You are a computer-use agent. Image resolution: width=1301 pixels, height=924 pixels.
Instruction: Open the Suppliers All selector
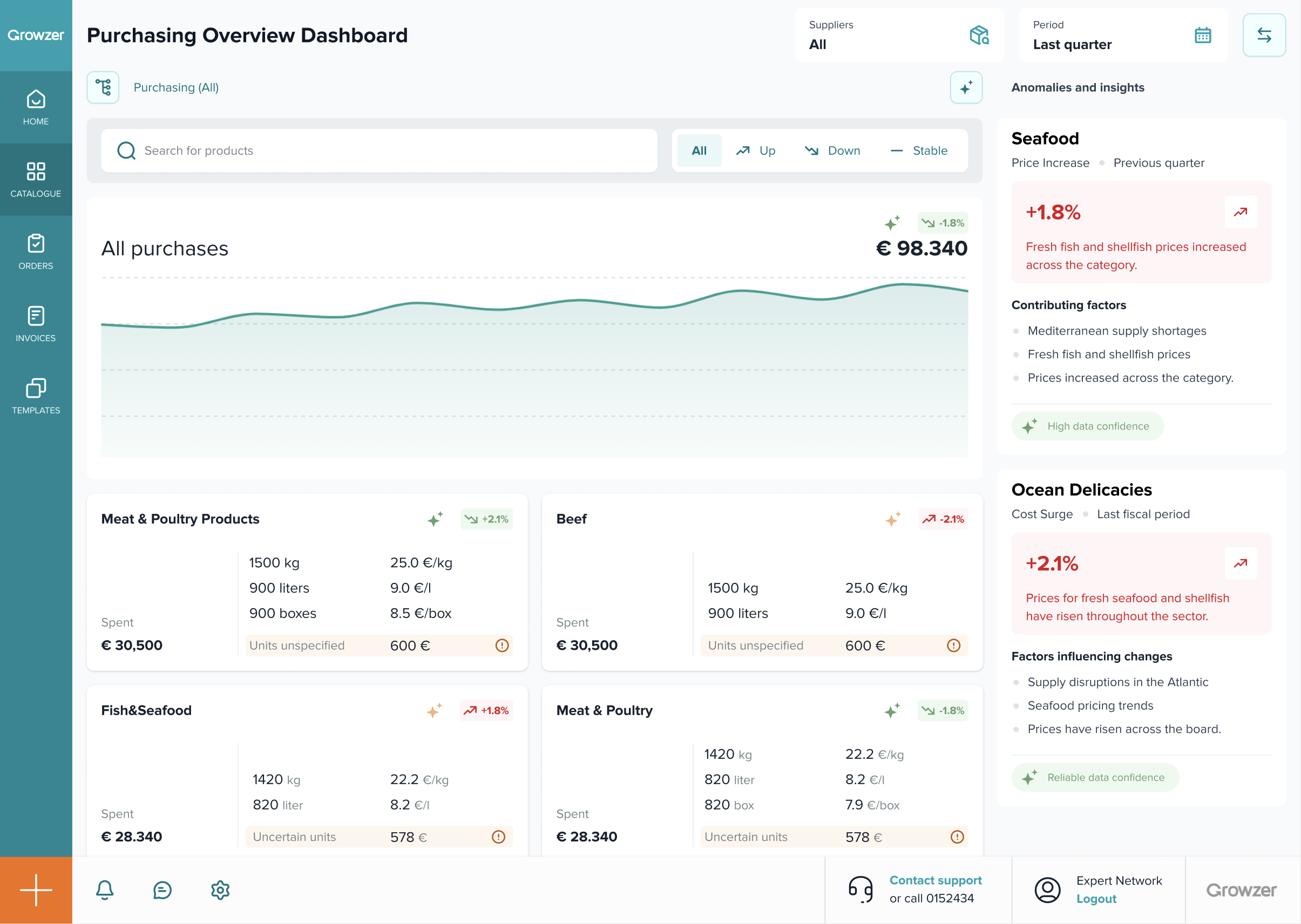[x=899, y=35]
